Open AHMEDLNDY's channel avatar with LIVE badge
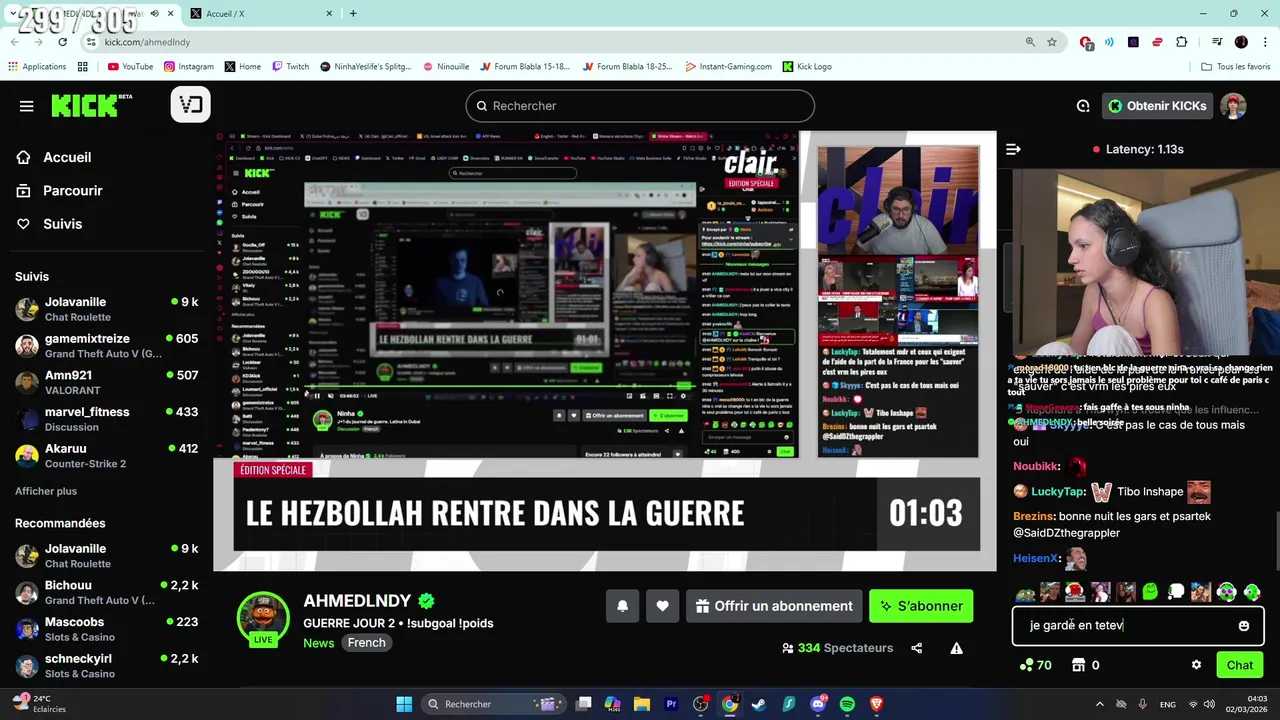Screen dimensions: 1280x720 263,617
